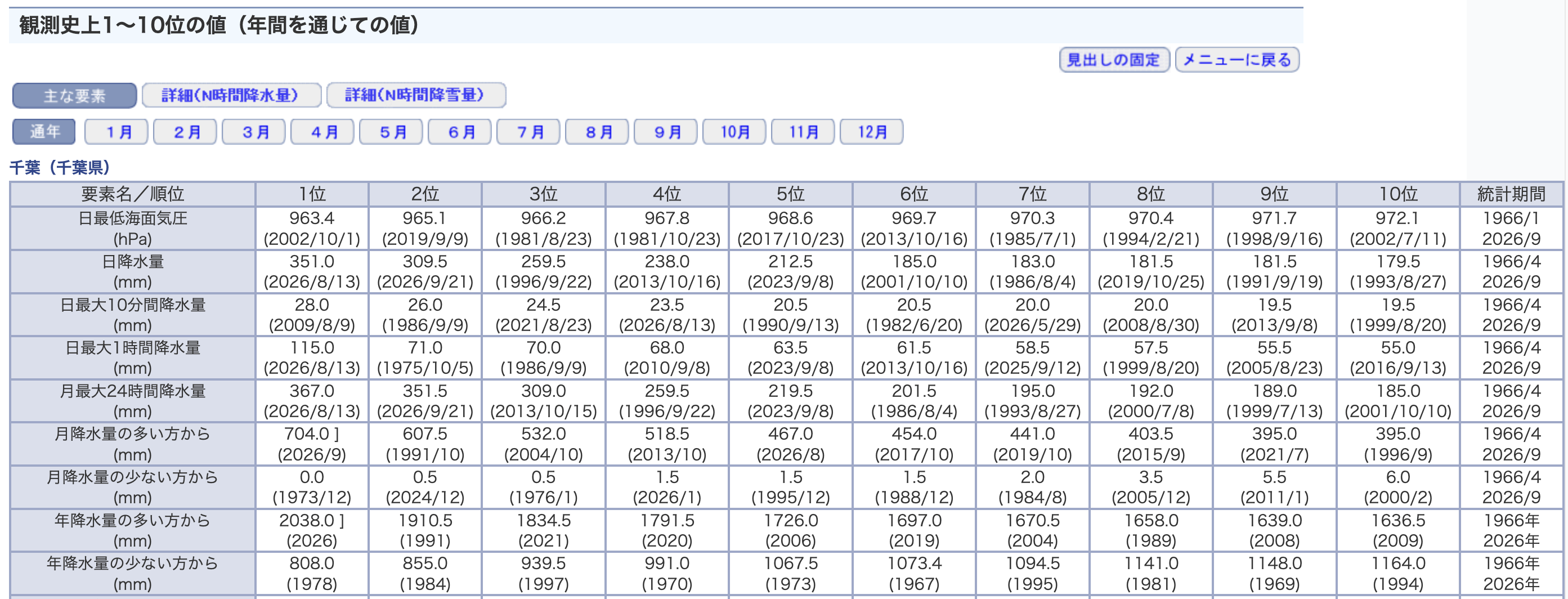The width and height of the screenshot is (1568, 599).
Task: Select the 月降水量の多い方から row label
Action: 133,444
